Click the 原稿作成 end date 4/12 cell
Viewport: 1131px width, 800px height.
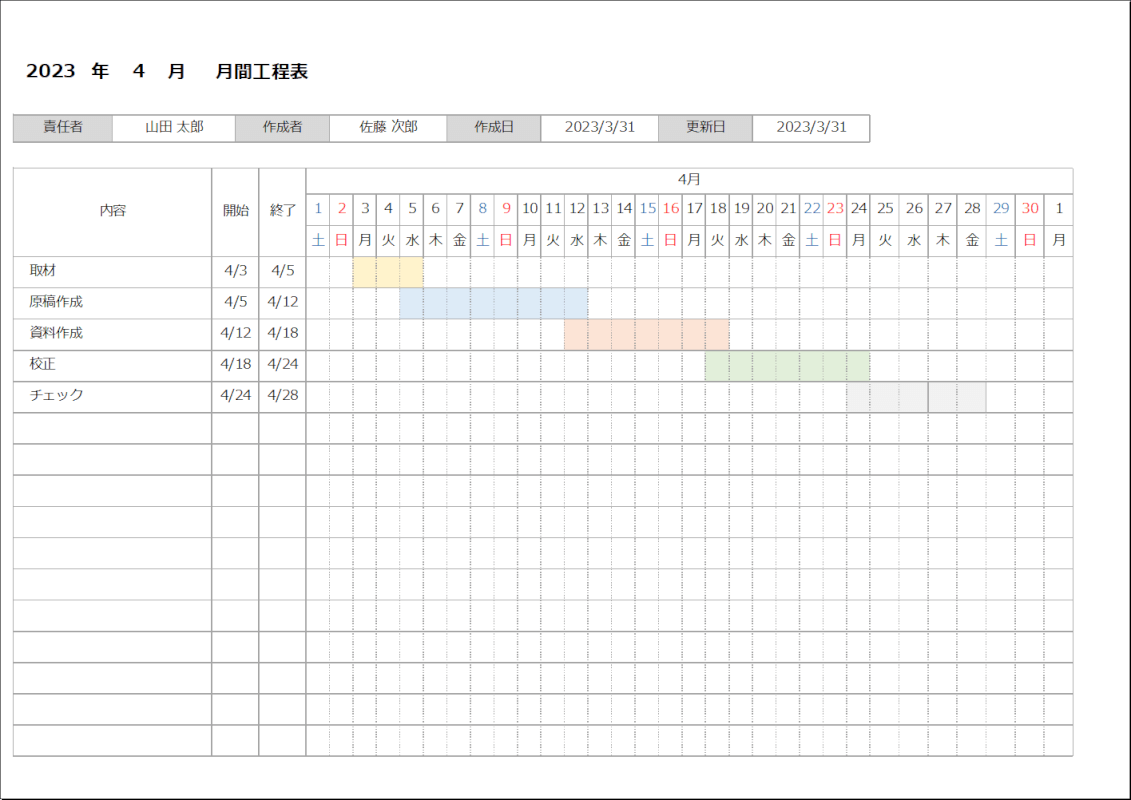pos(283,303)
